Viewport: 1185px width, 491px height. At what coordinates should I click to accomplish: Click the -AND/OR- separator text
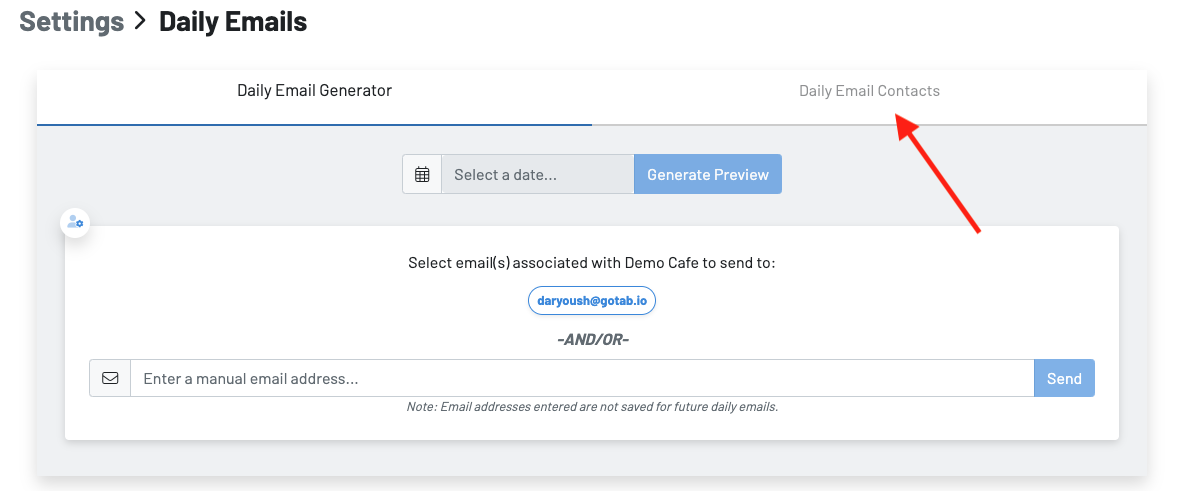point(592,340)
